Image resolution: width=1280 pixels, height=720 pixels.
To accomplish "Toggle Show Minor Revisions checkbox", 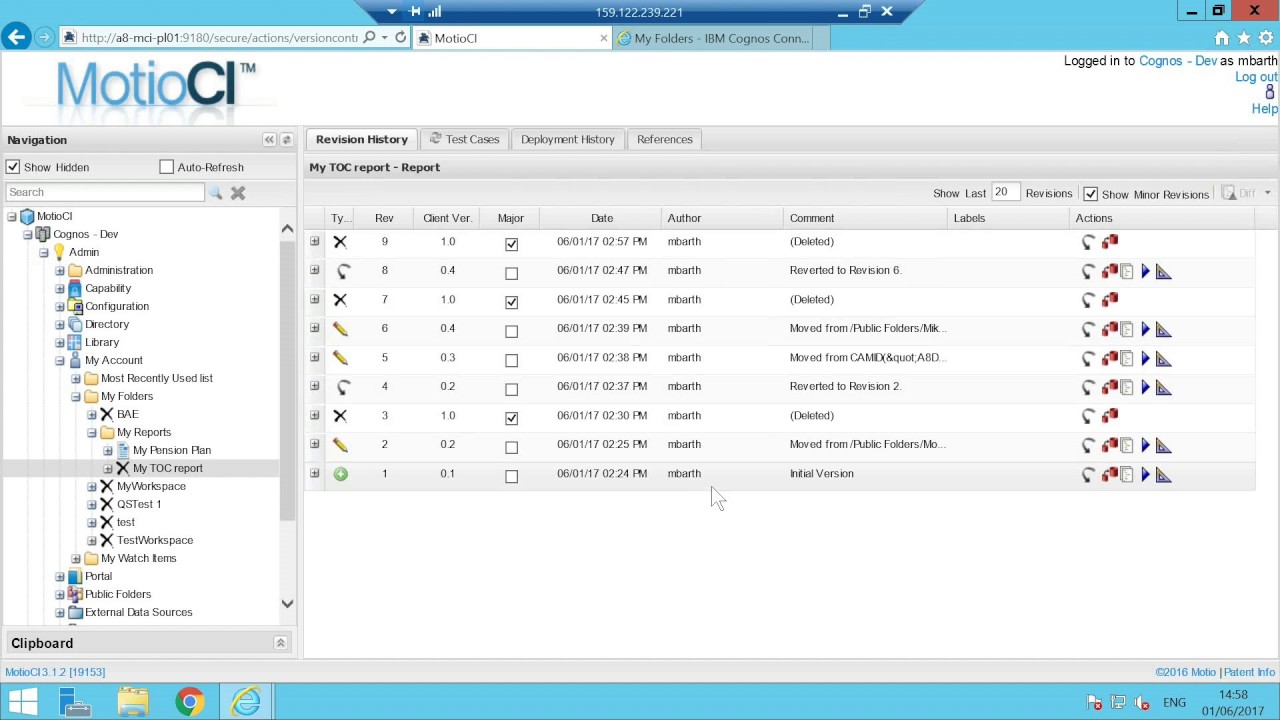I will point(1091,194).
